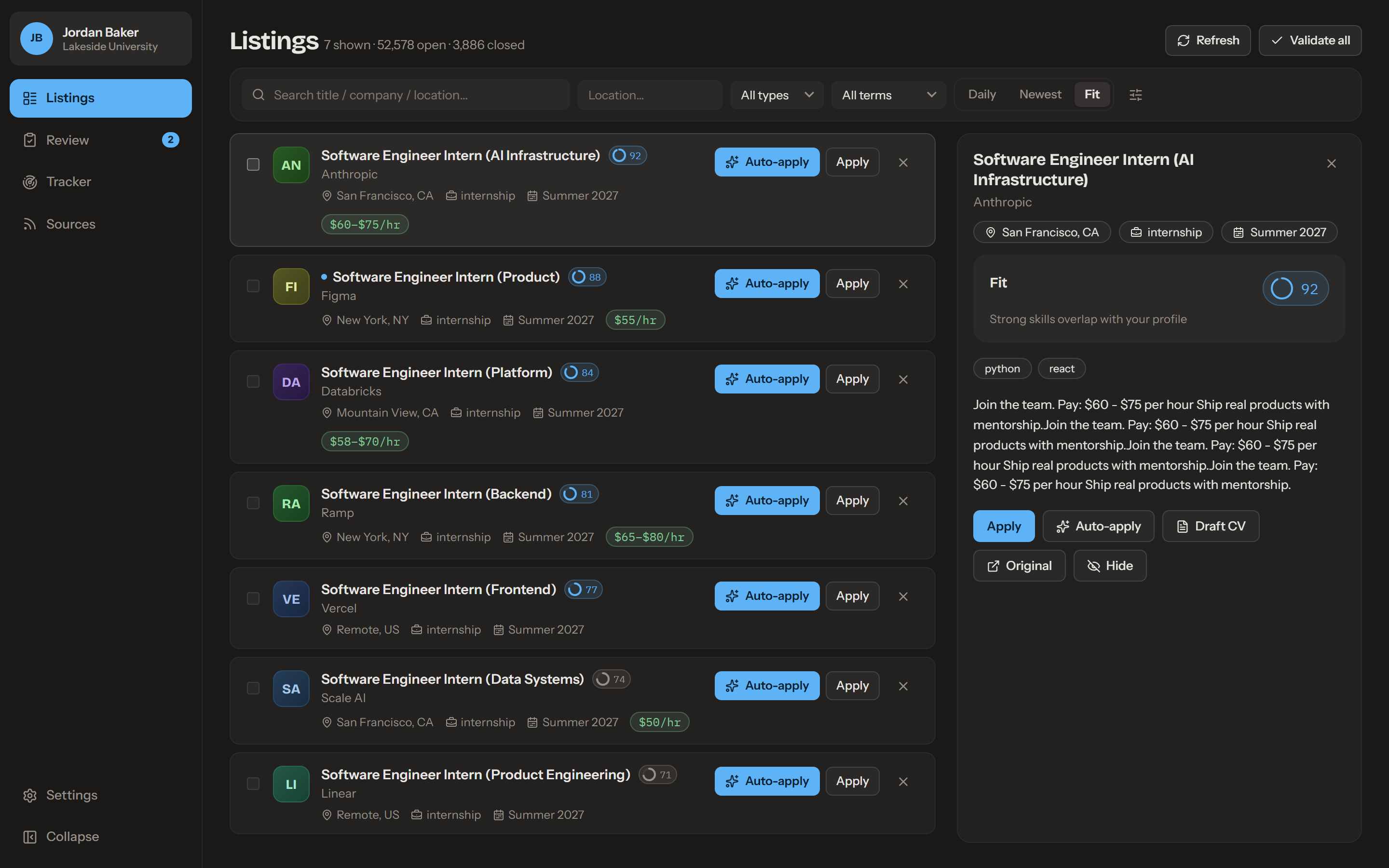Click the fit score 81 badge on Ramp row
Viewport: 1389px width, 868px height.
point(579,494)
